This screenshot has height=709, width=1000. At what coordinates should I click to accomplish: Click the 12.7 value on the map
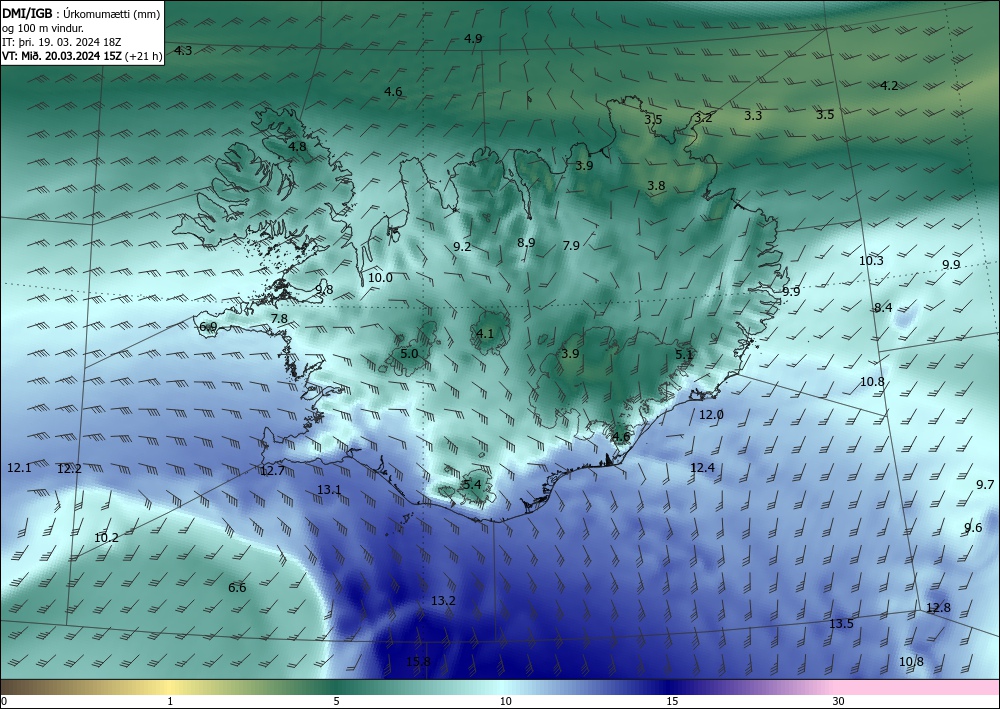(272, 471)
